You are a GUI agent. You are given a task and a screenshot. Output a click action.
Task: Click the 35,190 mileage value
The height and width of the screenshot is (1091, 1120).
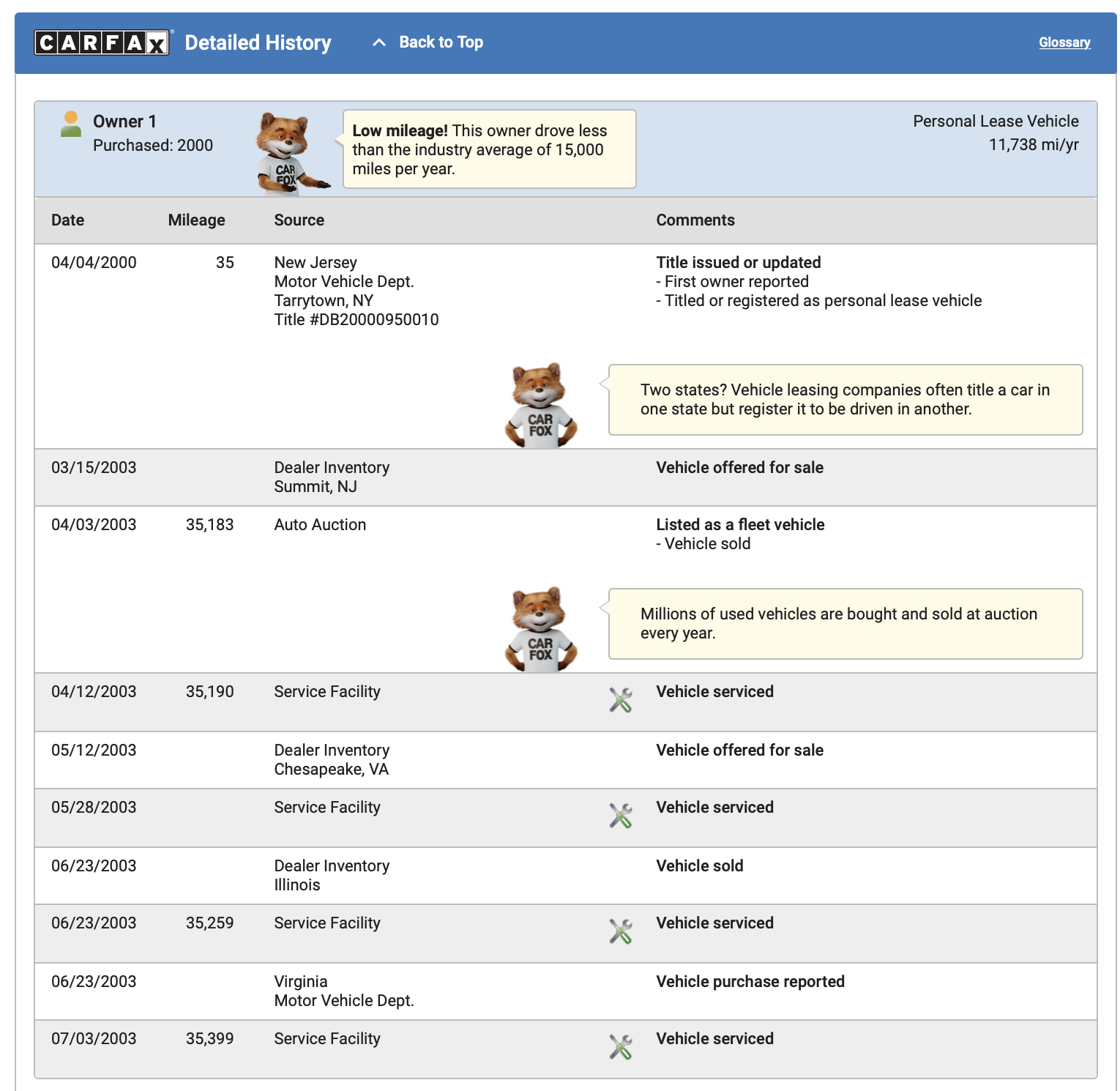tap(209, 692)
